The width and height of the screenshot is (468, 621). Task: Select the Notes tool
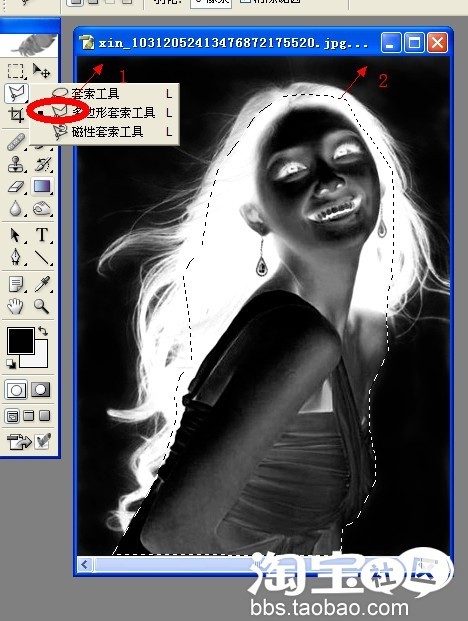(16, 284)
